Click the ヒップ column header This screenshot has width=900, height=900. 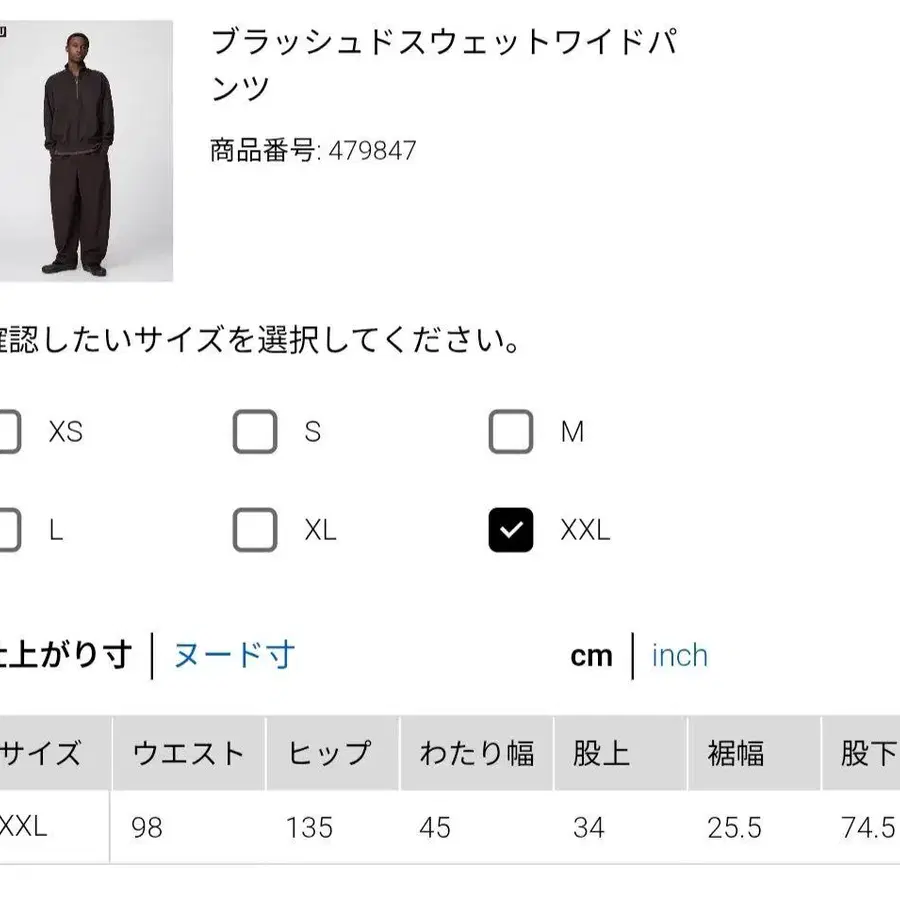(x=331, y=753)
